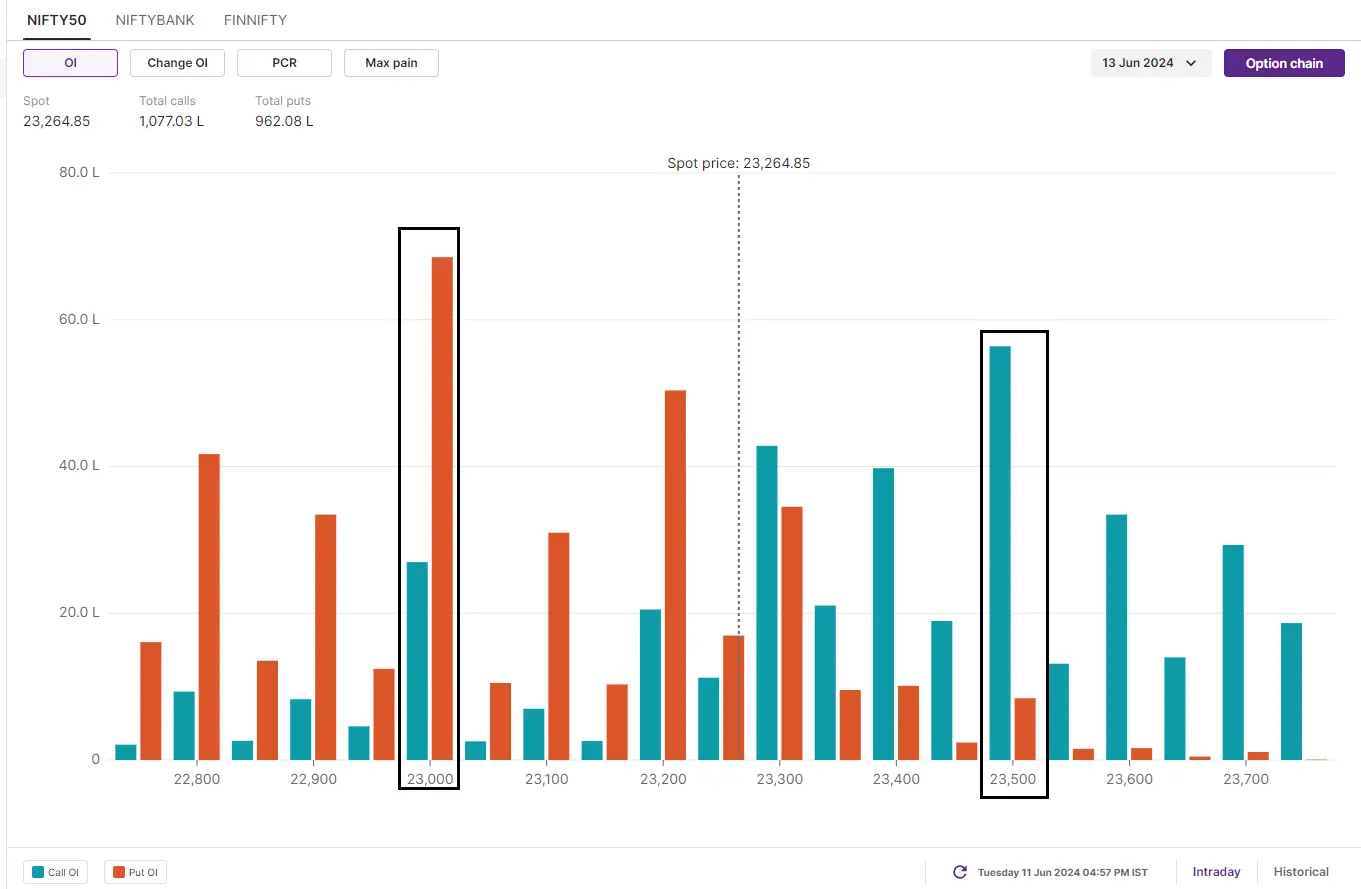The image size is (1361, 889).
Task: Open the Option chain
Action: (1284, 63)
